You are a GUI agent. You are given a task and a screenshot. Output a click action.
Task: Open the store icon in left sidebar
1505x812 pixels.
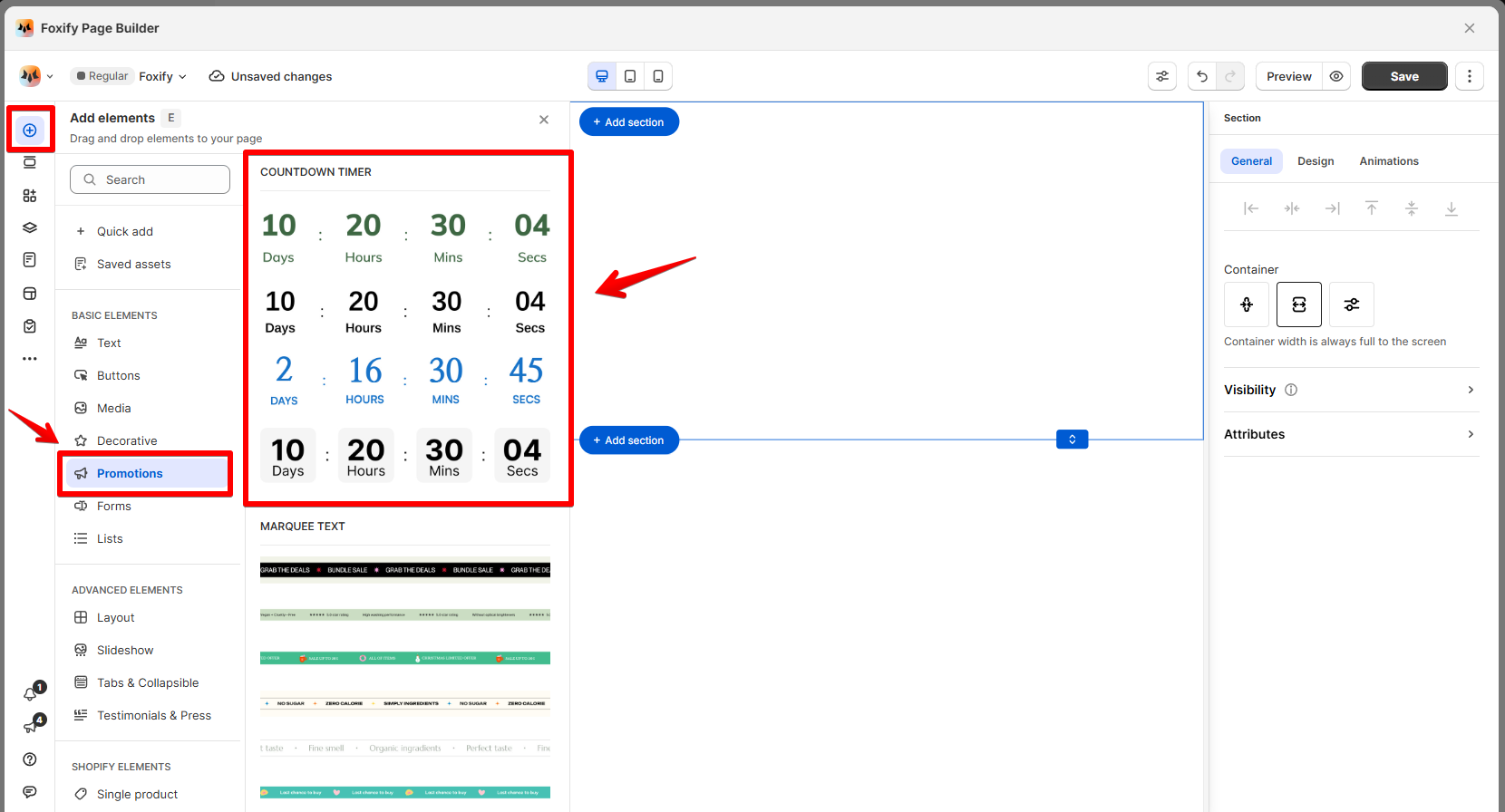[30, 294]
